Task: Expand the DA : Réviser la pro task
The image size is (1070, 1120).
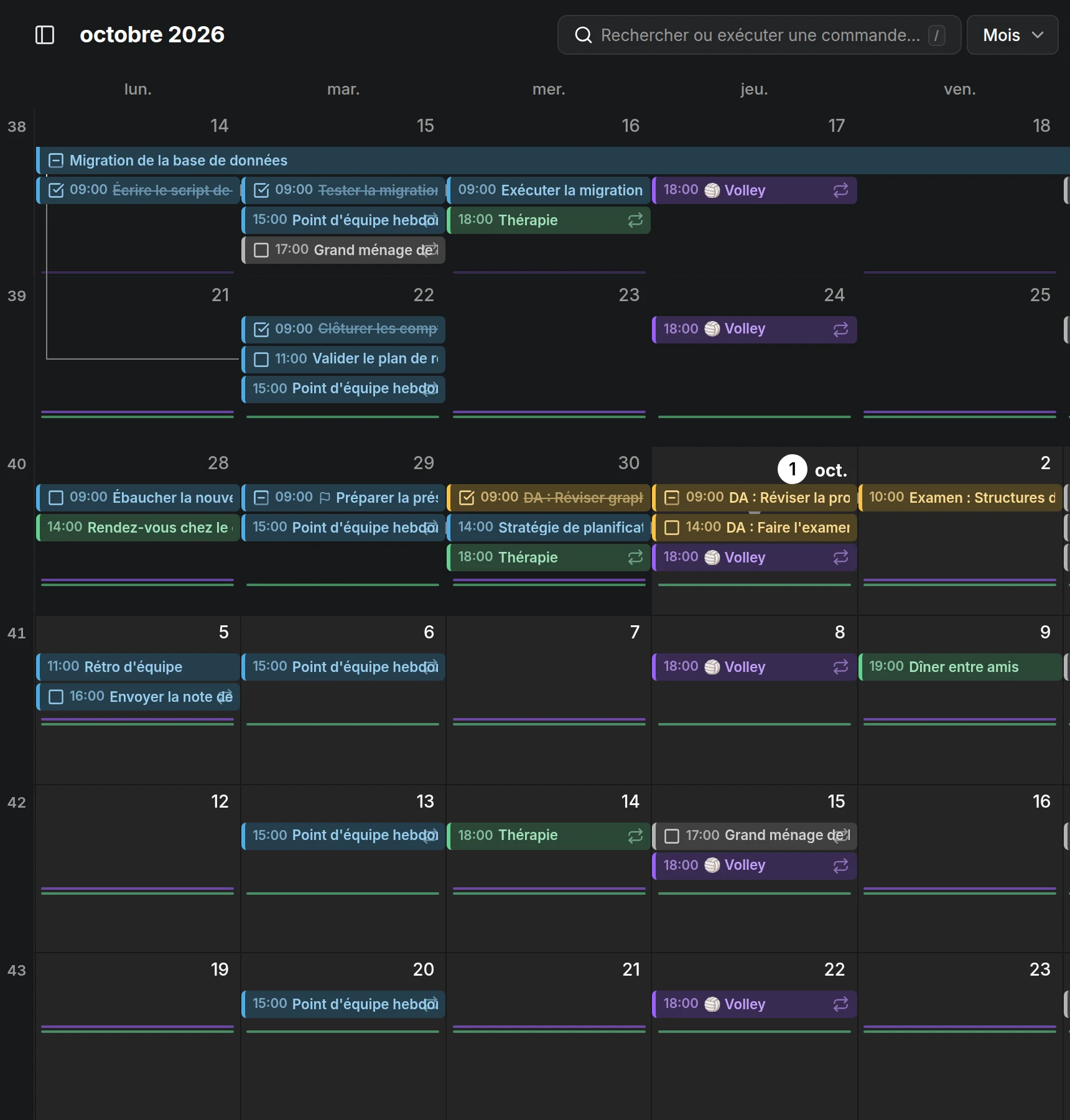Action: click(x=672, y=498)
